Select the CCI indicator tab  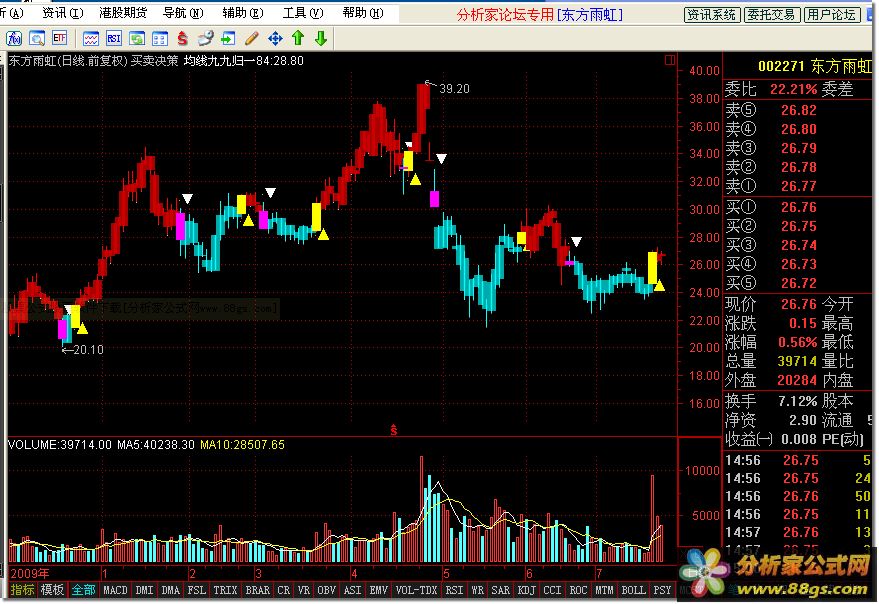pyautogui.click(x=552, y=590)
